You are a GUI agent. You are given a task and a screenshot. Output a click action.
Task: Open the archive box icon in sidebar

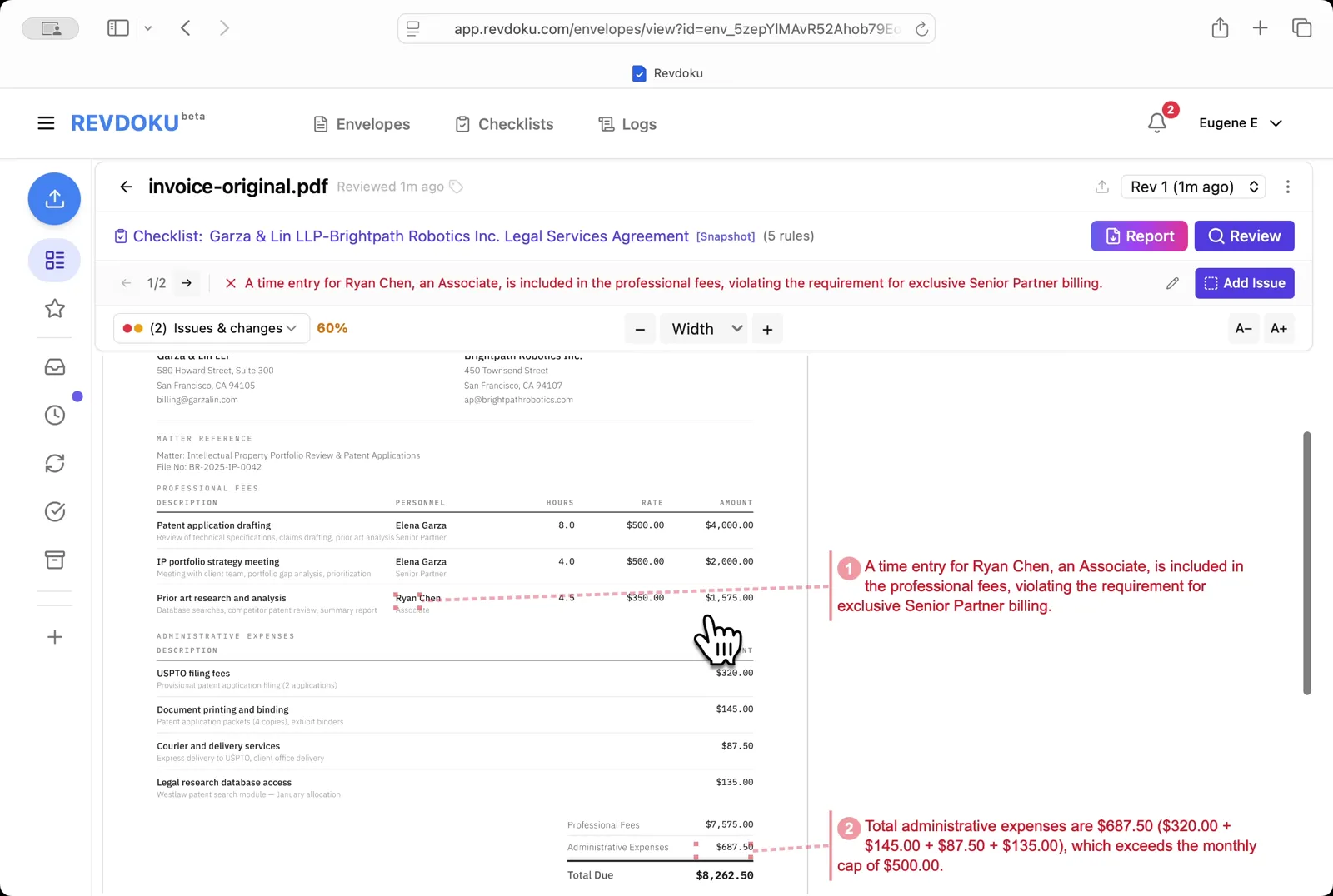click(x=54, y=560)
